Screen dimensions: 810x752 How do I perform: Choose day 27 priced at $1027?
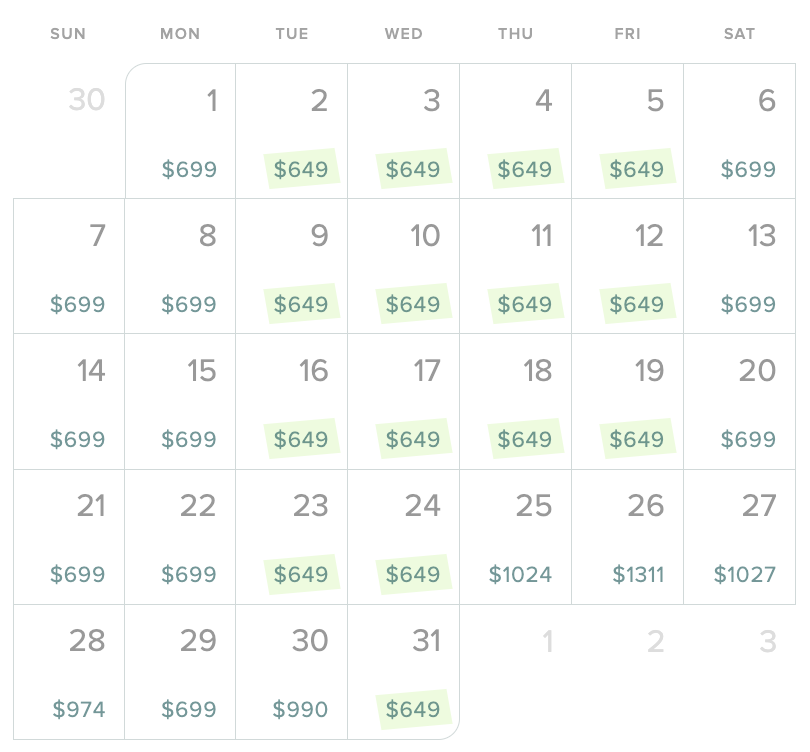pyautogui.click(x=740, y=537)
